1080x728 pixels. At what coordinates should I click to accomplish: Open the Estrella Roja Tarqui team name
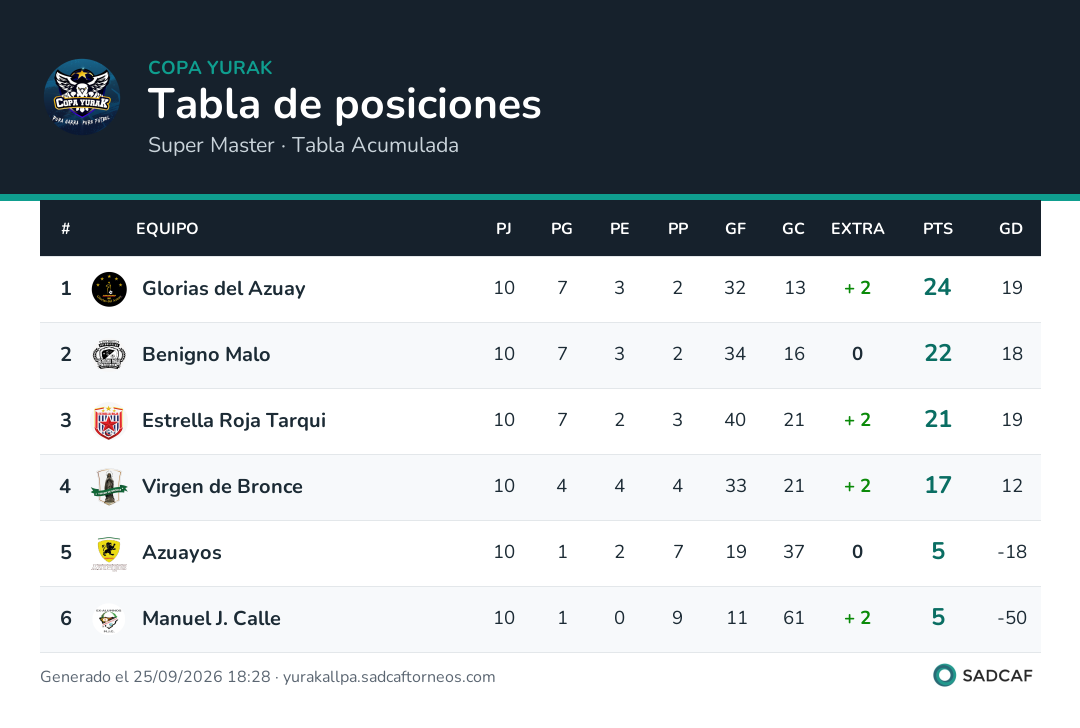pos(233,421)
